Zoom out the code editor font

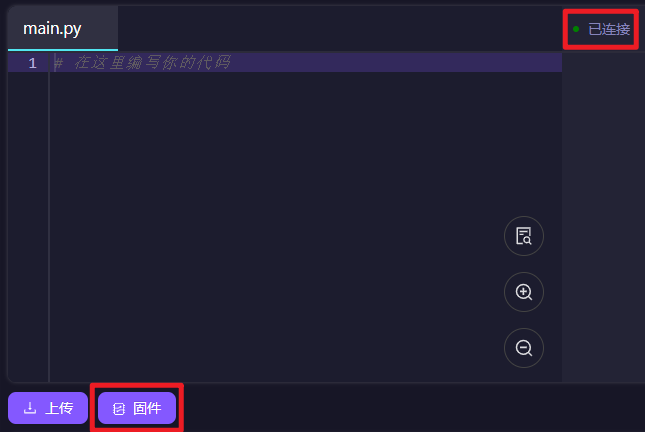pos(524,348)
